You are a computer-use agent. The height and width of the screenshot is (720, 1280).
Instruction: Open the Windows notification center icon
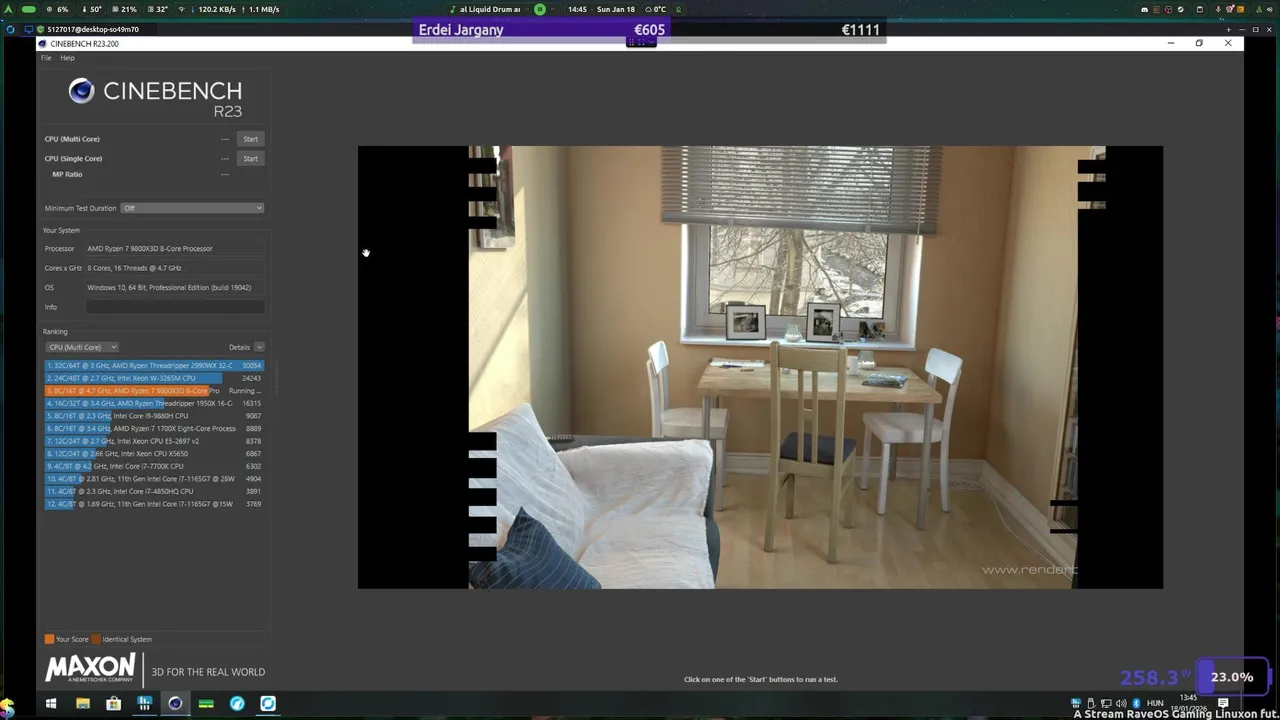[x=1223, y=704]
